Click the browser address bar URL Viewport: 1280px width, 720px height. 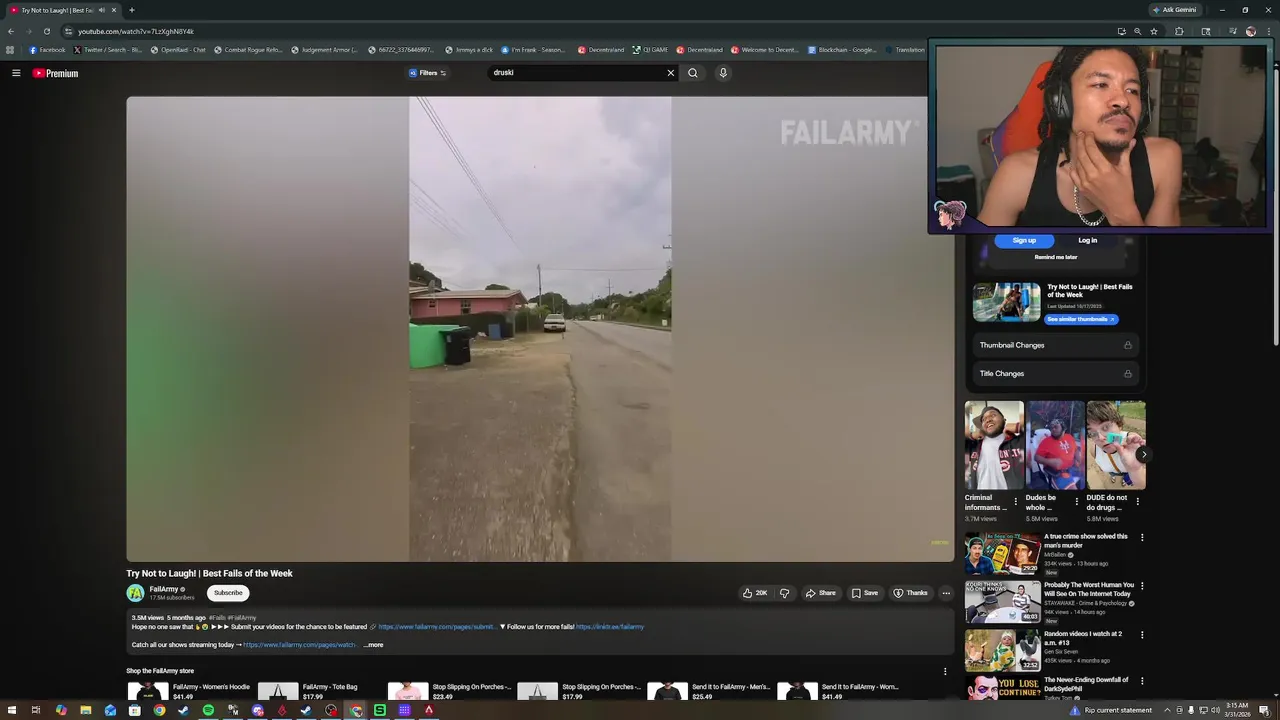(136, 31)
